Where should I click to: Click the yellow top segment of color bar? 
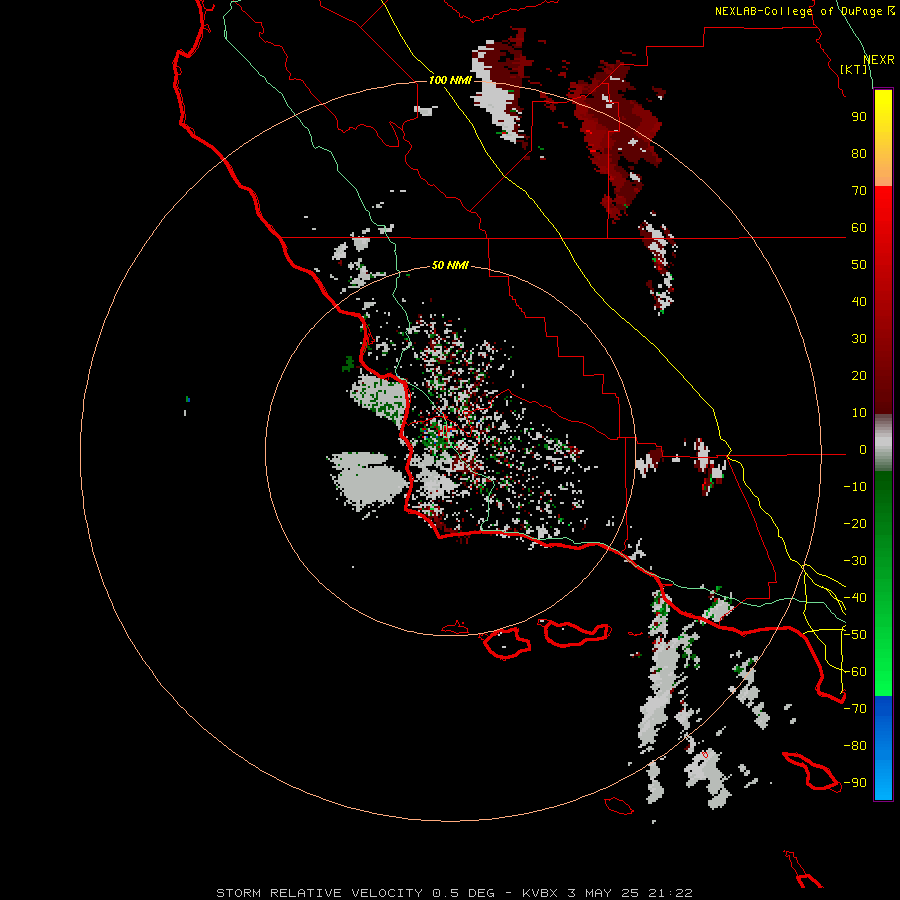coord(883,138)
